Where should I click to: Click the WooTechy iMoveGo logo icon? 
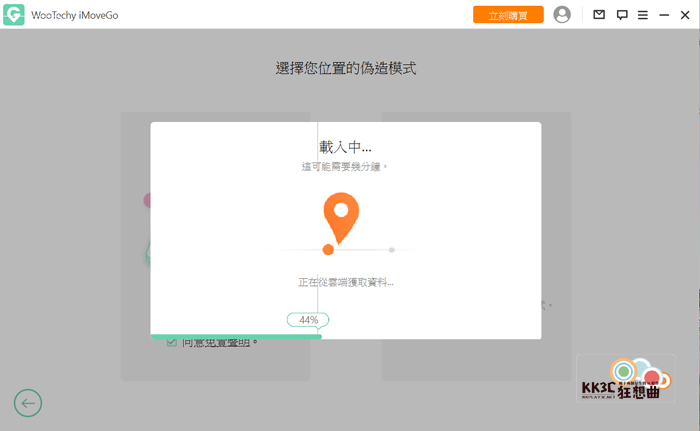14,15
